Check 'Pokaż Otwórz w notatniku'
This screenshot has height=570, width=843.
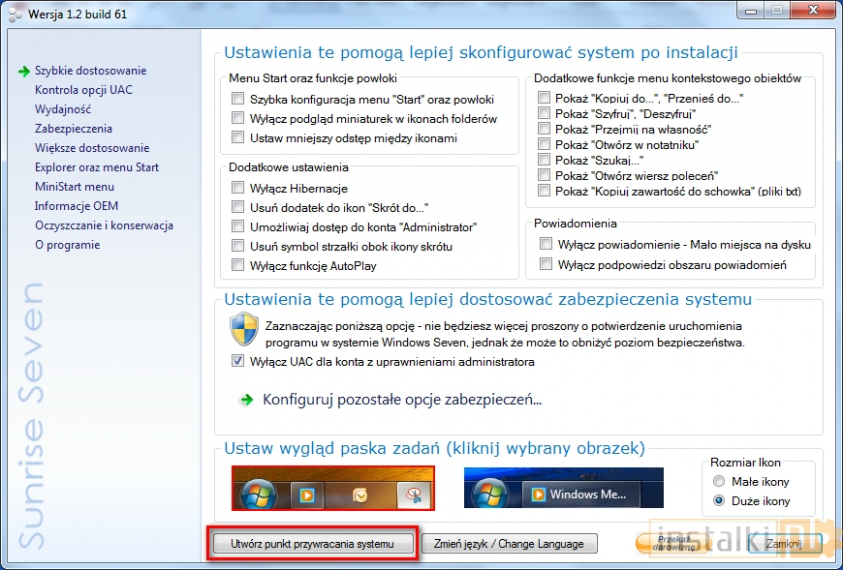(x=544, y=144)
